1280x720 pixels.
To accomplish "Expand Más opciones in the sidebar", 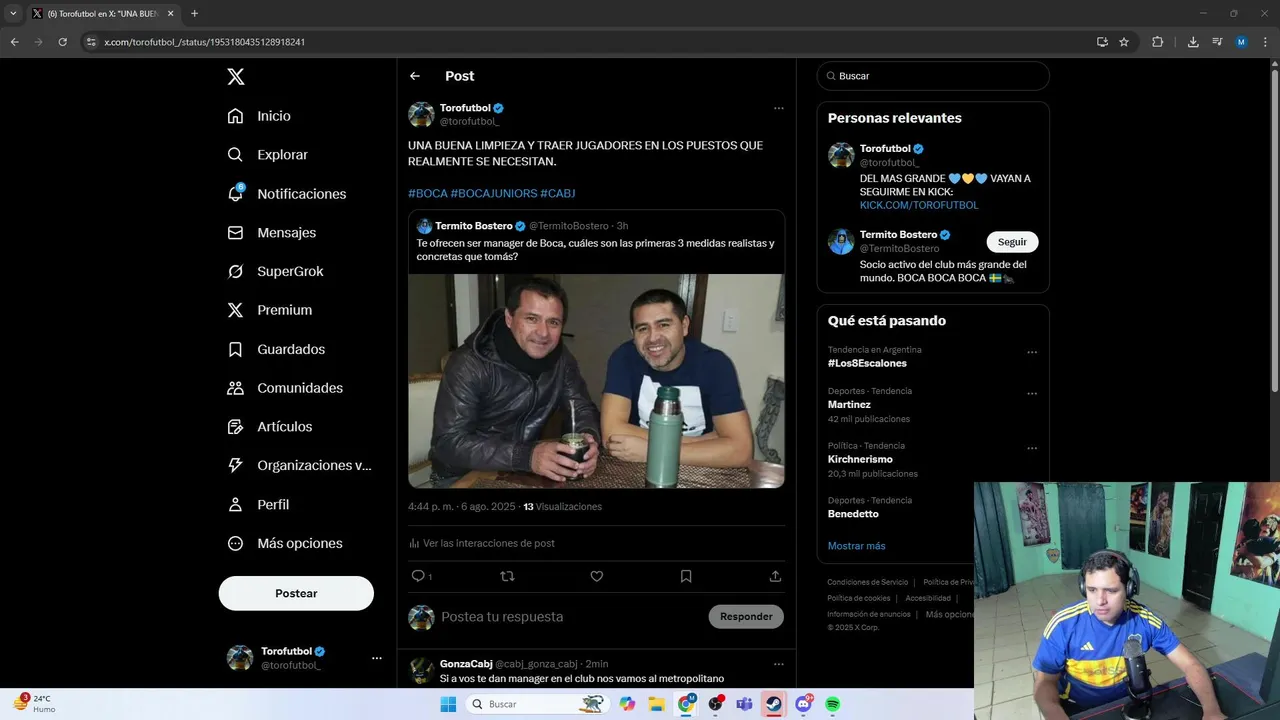I will (285, 543).
